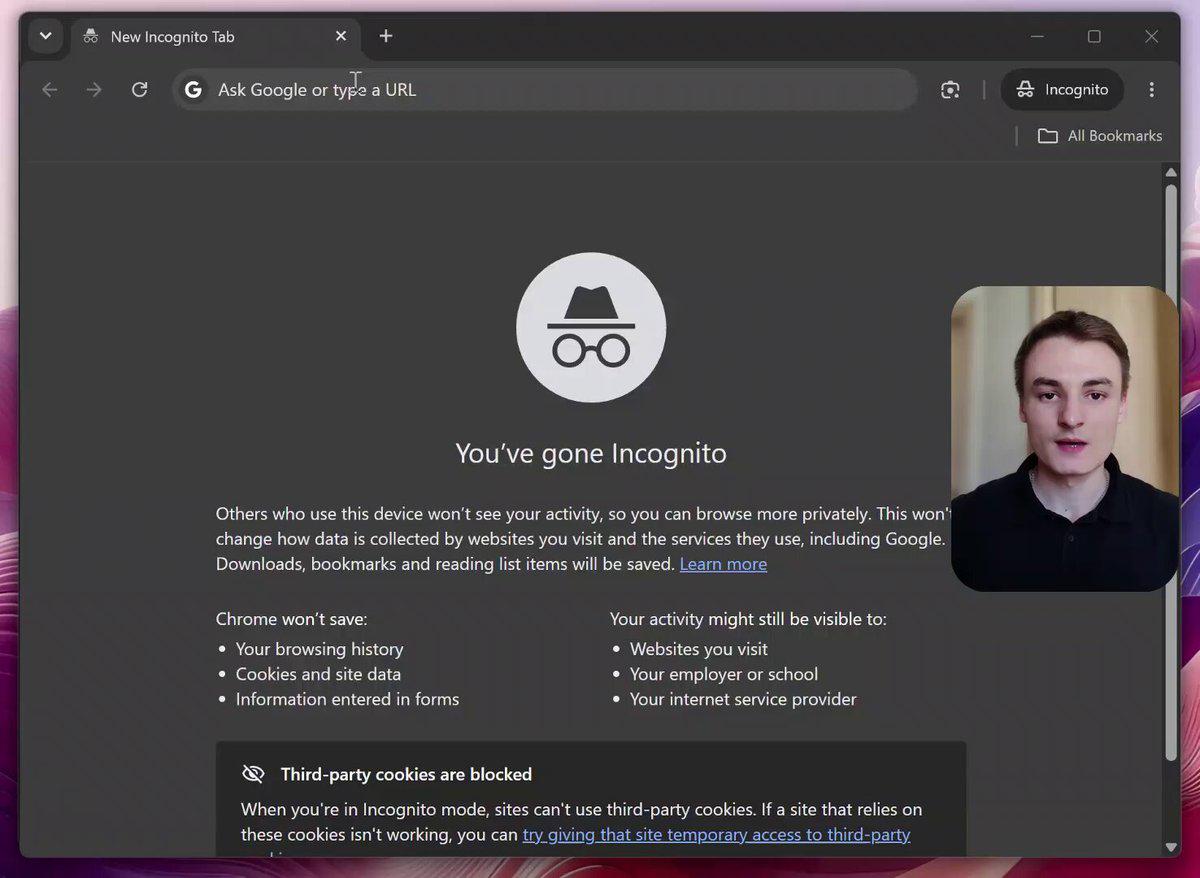The width and height of the screenshot is (1200, 878).
Task: Follow the Learn more link
Action: (x=723, y=564)
